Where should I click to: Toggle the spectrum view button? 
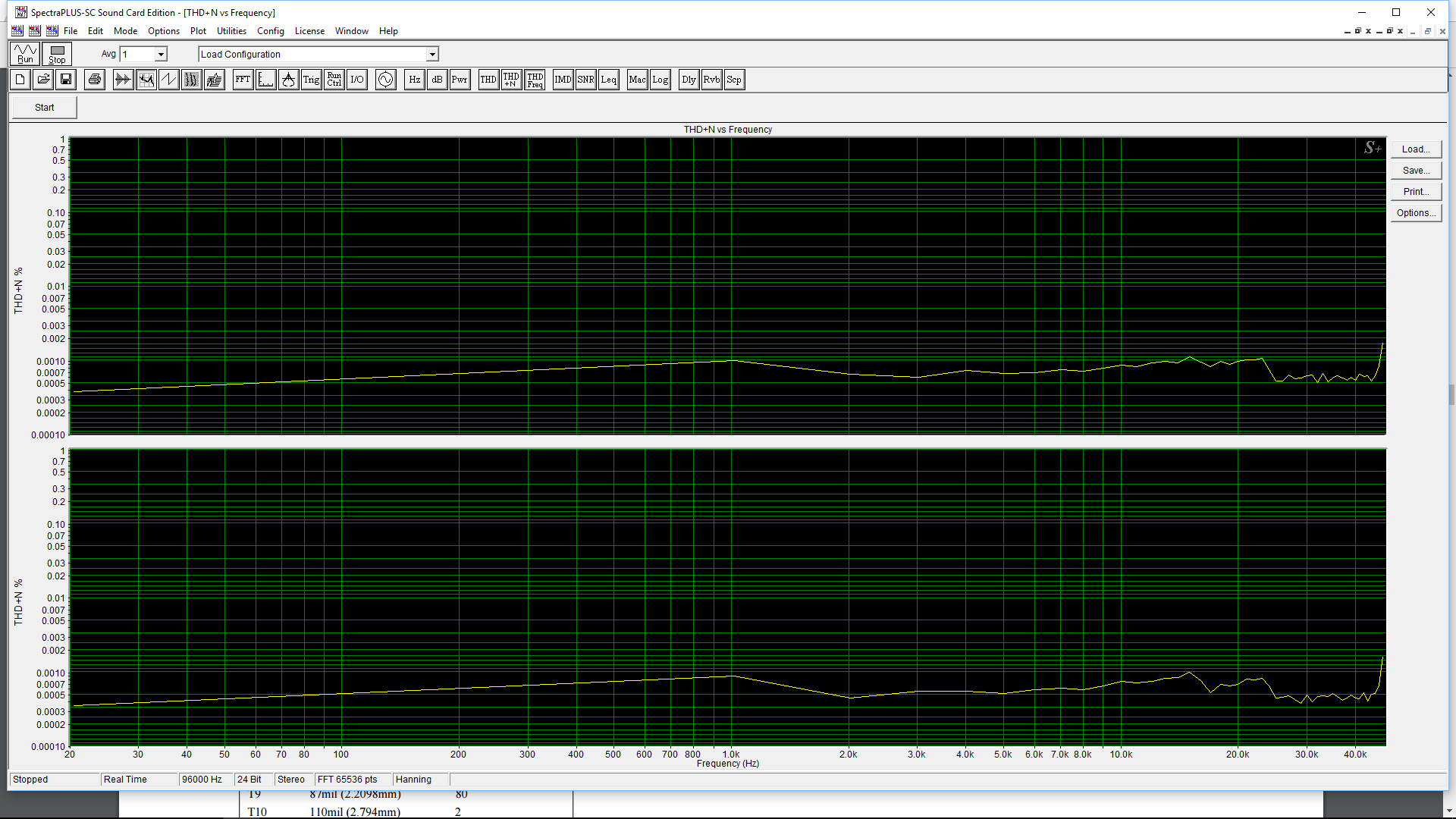(x=146, y=80)
